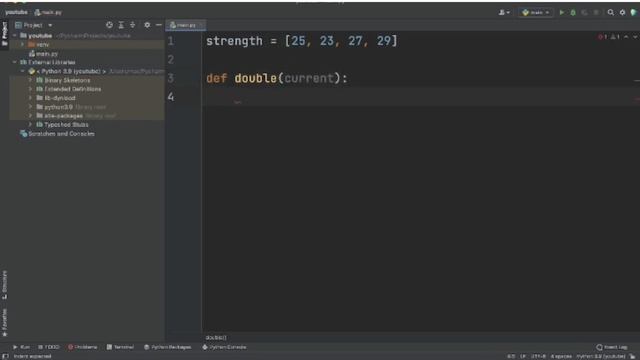Click the line:column position in status bar
Image resolution: width=640 pixels, height=360 pixels.
tap(511, 356)
